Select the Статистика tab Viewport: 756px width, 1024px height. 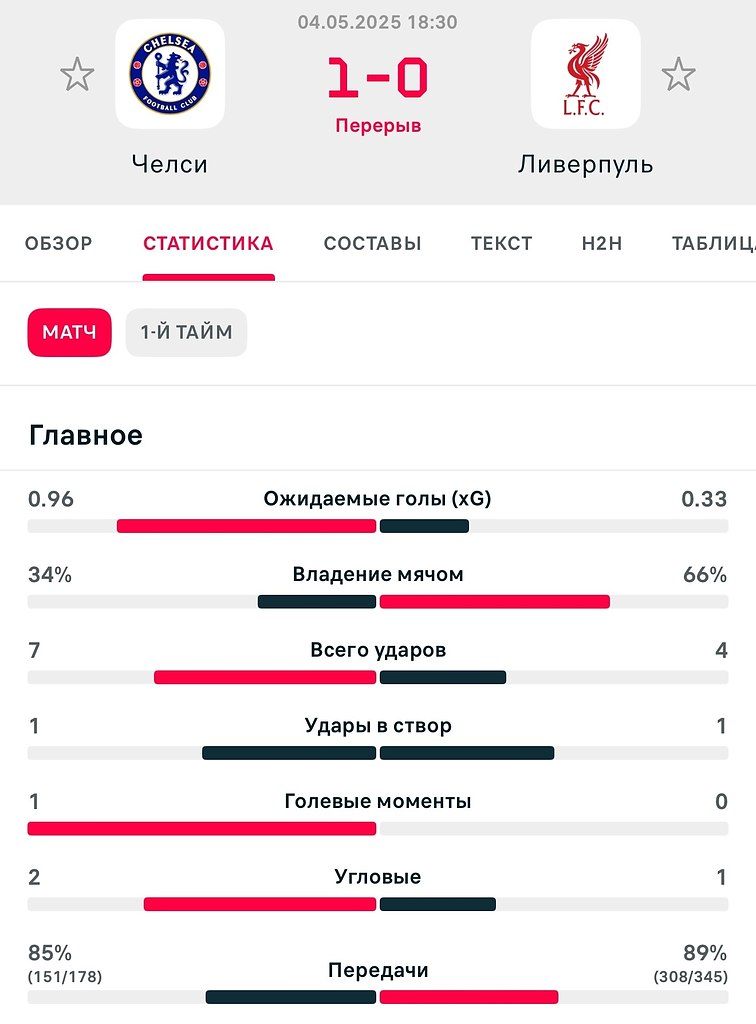208,244
